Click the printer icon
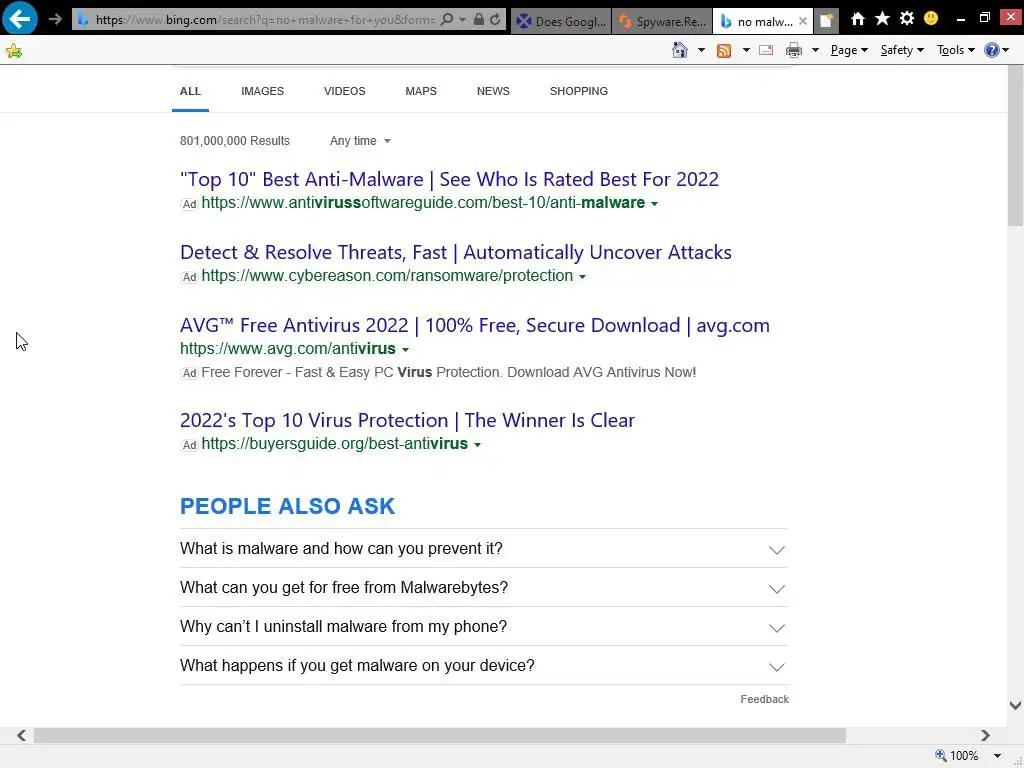Viewport: 1024px width, 768px height. click(793, 50)
